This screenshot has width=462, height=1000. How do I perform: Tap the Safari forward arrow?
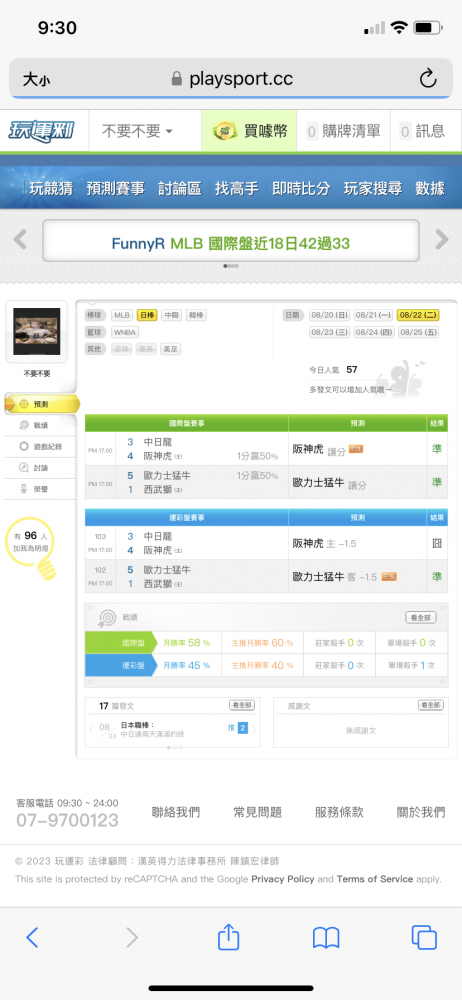[131, 937]
